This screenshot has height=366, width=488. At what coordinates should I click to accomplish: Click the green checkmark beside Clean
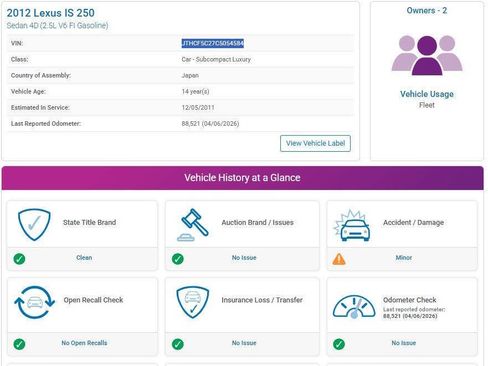(x=19, y=259)
